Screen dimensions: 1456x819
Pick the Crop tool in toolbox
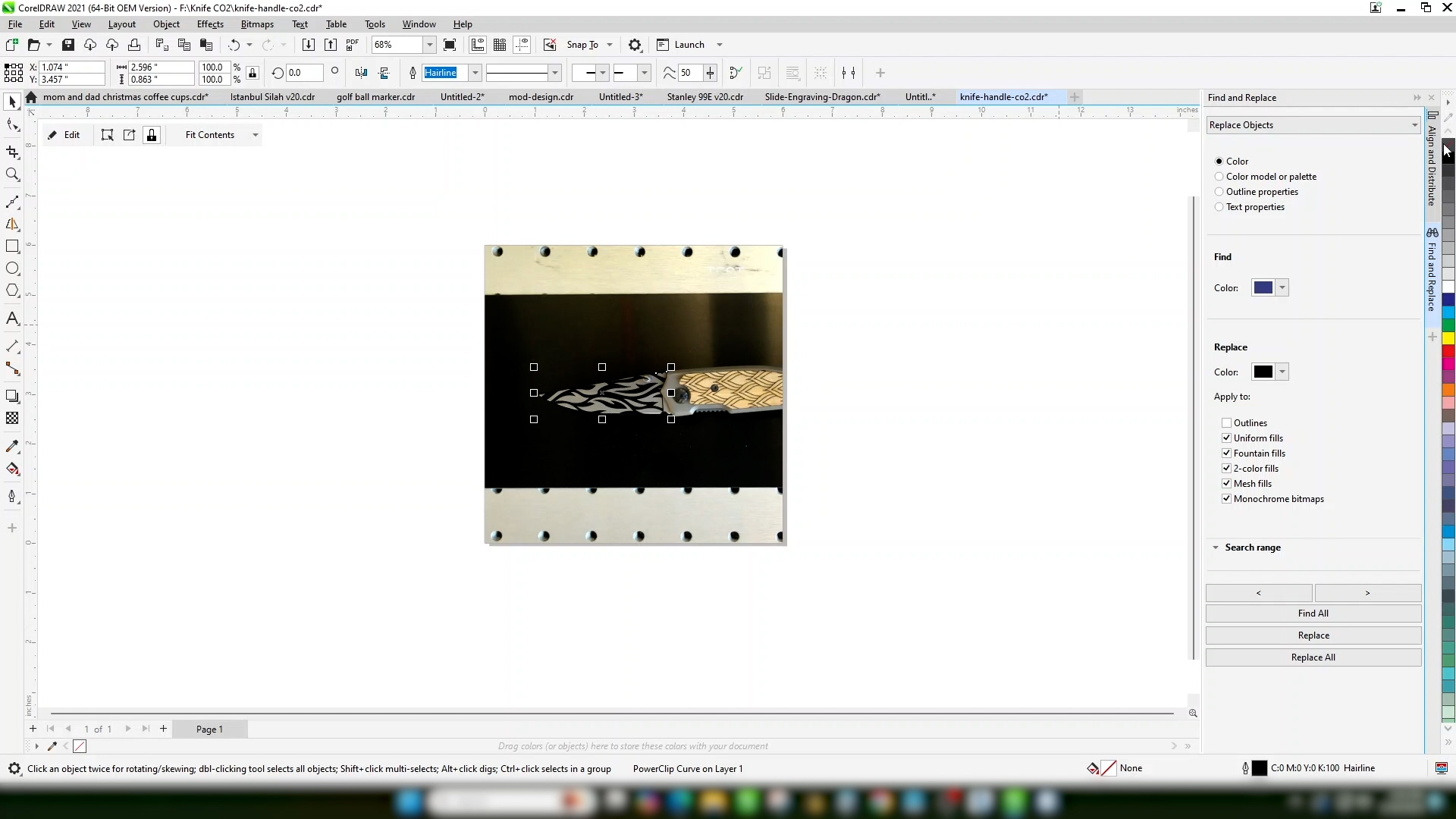(12, 152)
